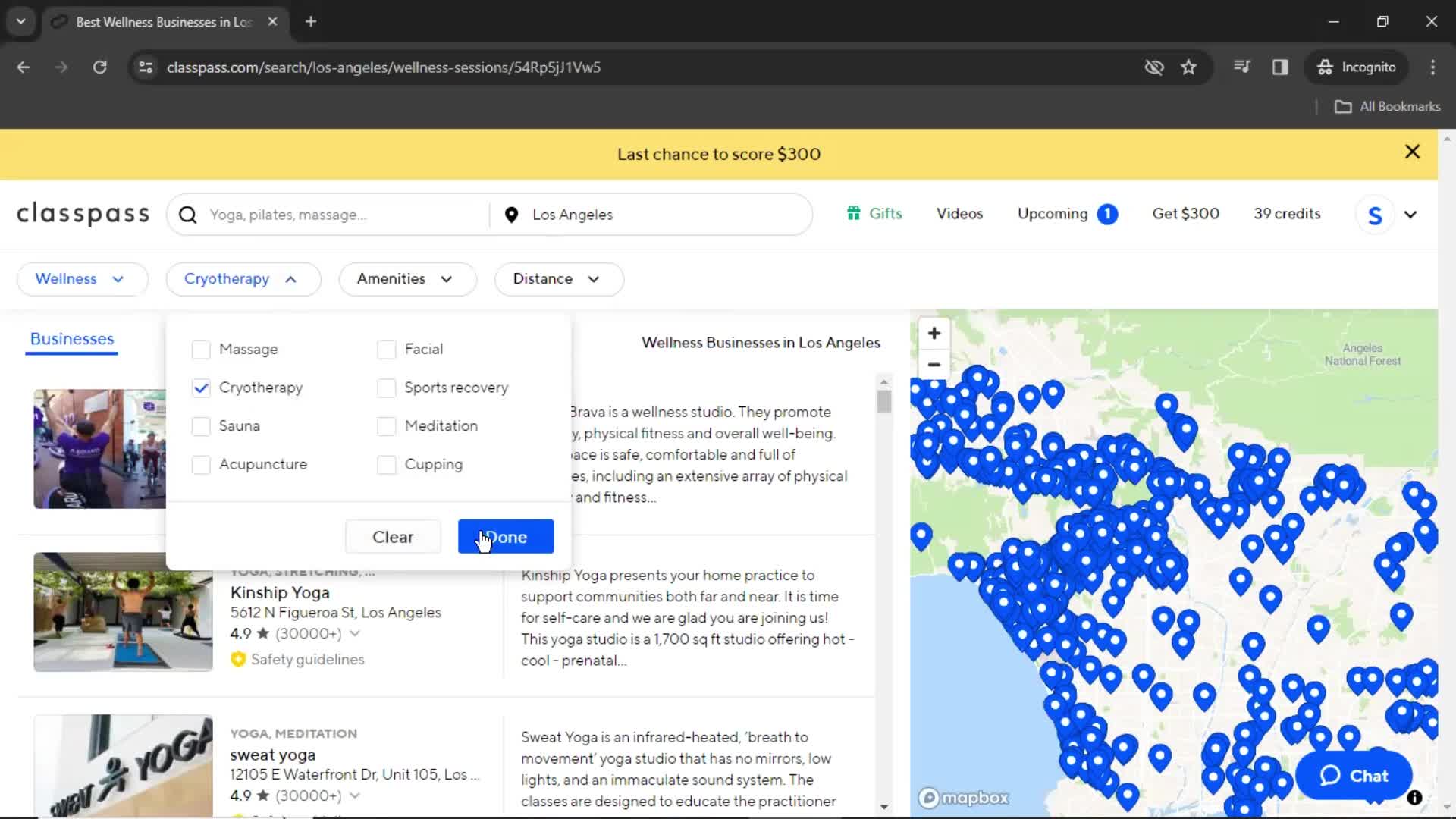This screenshot has height=819, width=1456.
Task: Expand the account menu chevron
Action: point(1410,215)
